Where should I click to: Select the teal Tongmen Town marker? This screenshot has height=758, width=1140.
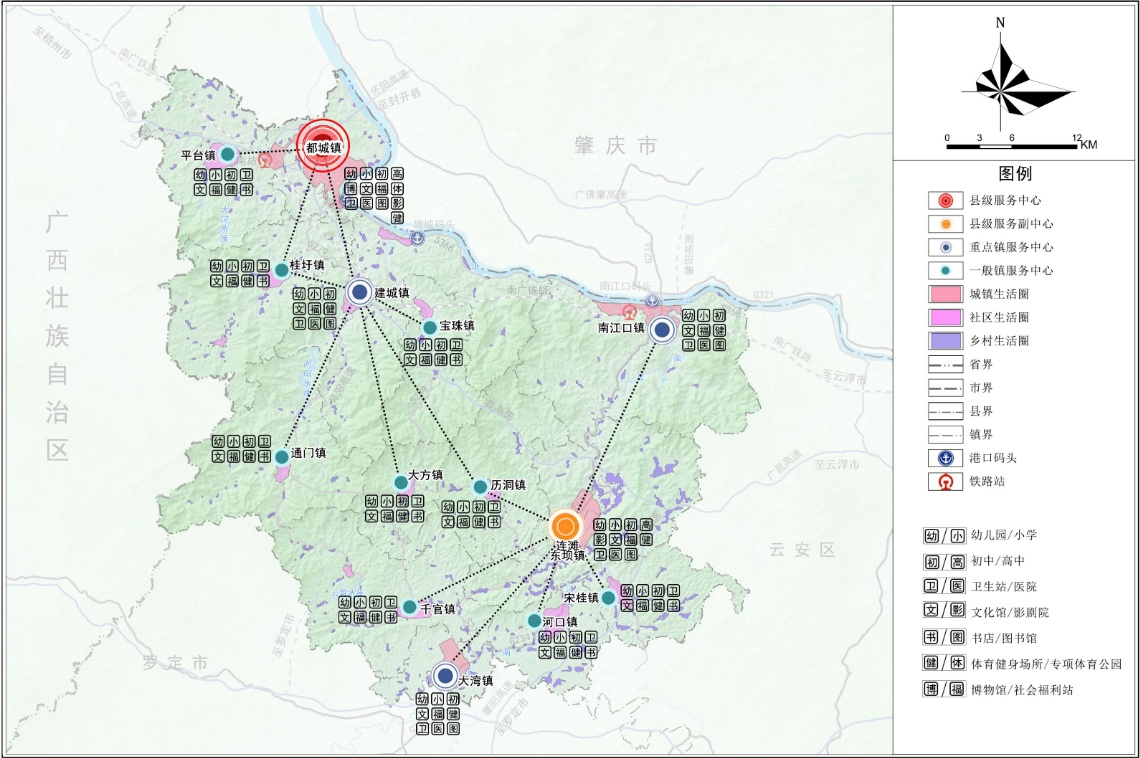pyautogui.click(x=282, y=456)
